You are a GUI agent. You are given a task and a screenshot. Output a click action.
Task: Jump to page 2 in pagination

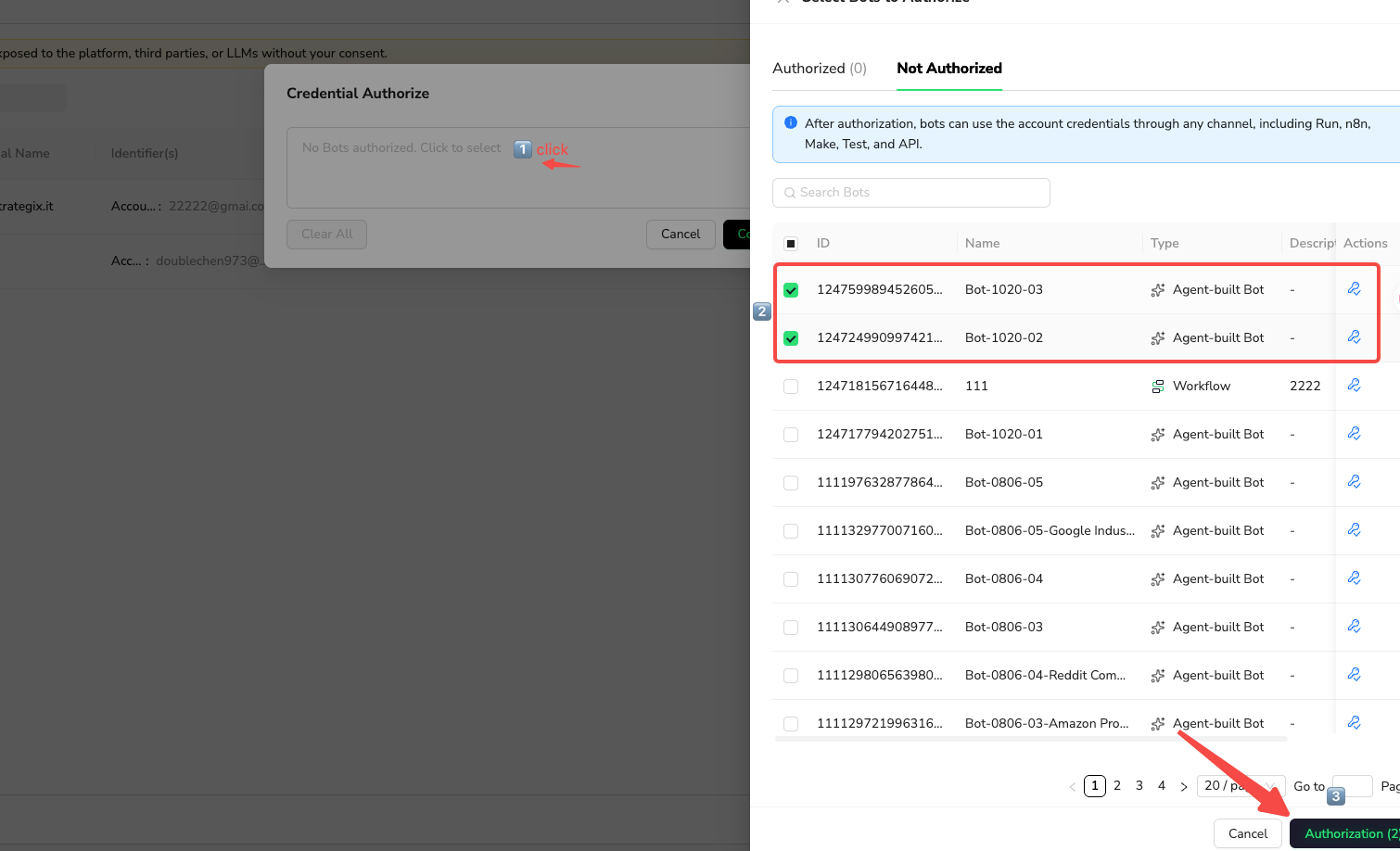1117,786
